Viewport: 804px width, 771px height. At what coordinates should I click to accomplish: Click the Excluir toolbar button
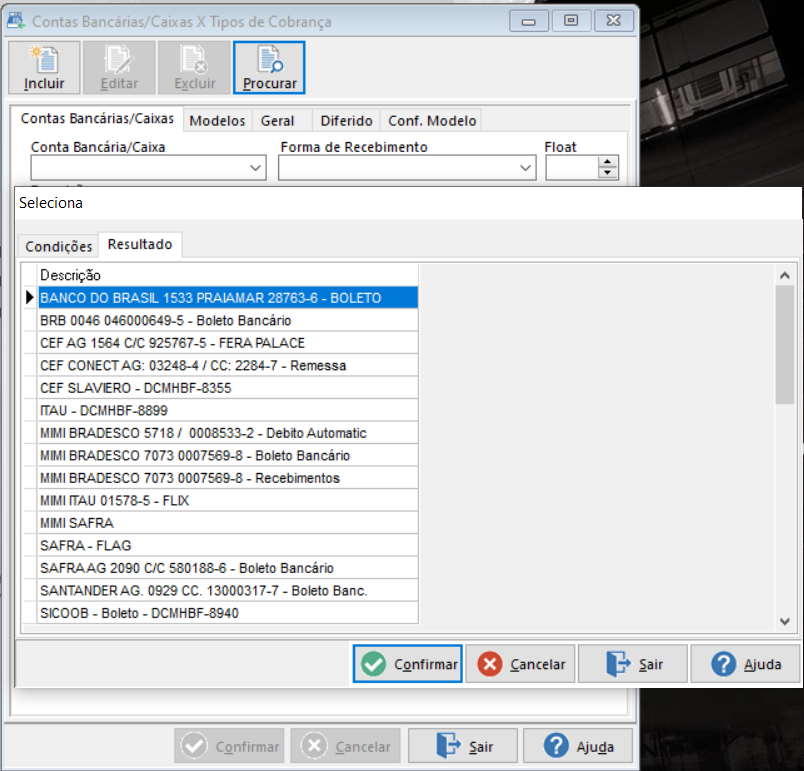click(x=194, y=68)
